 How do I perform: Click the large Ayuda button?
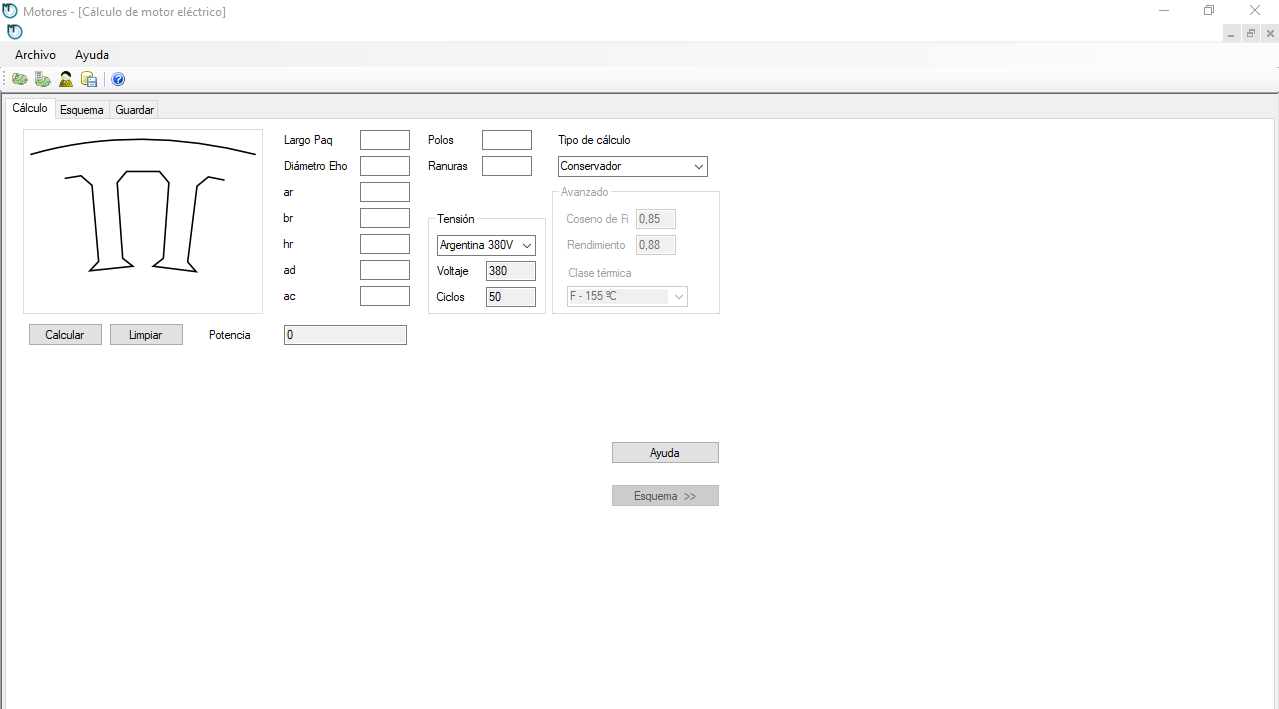[x=665, y=453]
